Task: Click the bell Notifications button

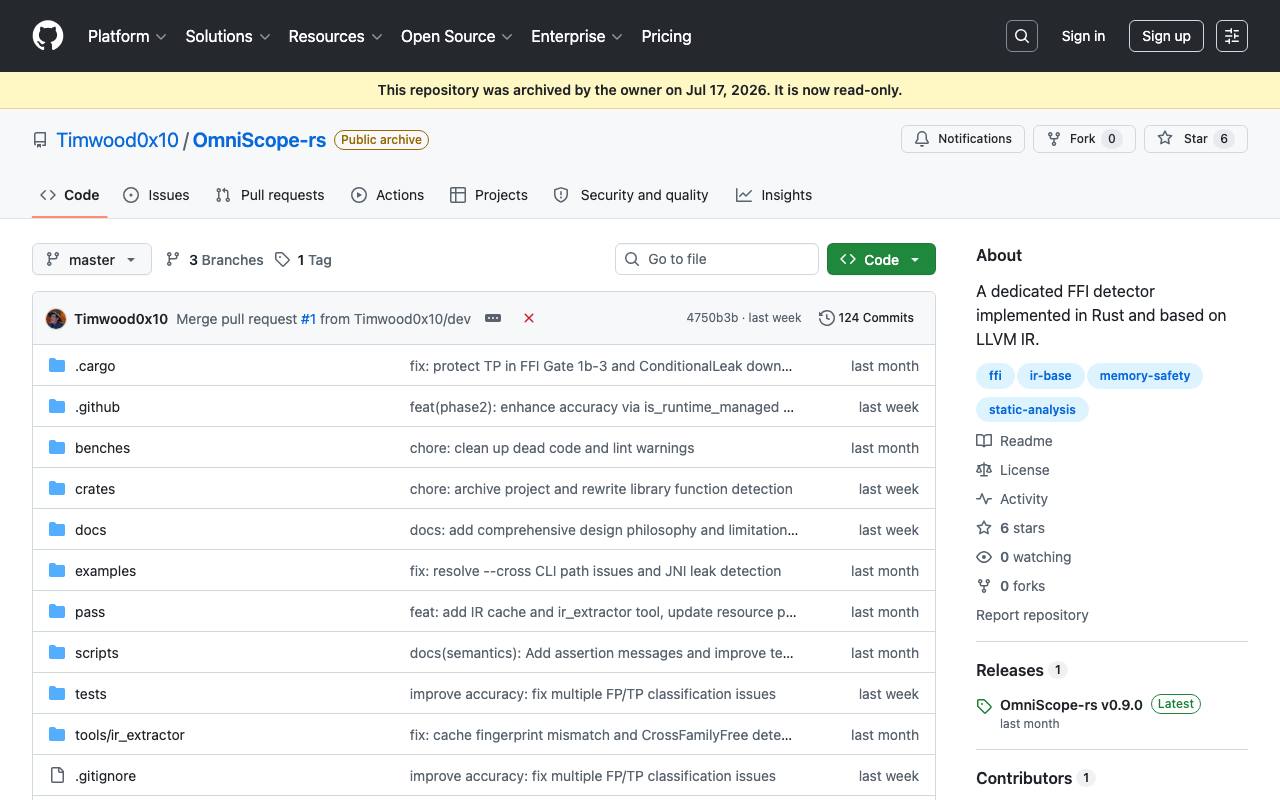Action: [x=963, y=139]
